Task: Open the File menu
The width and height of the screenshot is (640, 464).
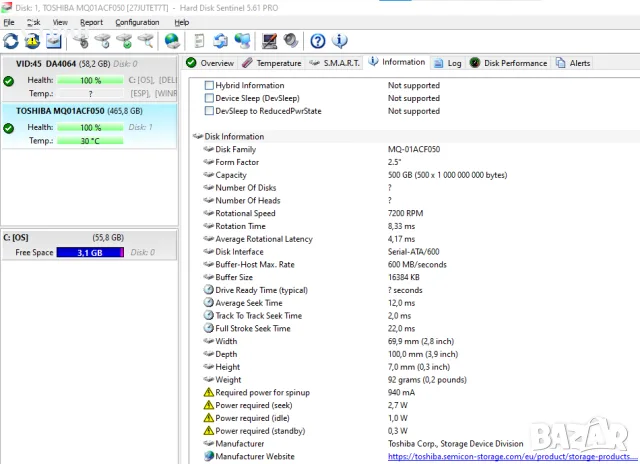Action: click(x=9, y=22)
